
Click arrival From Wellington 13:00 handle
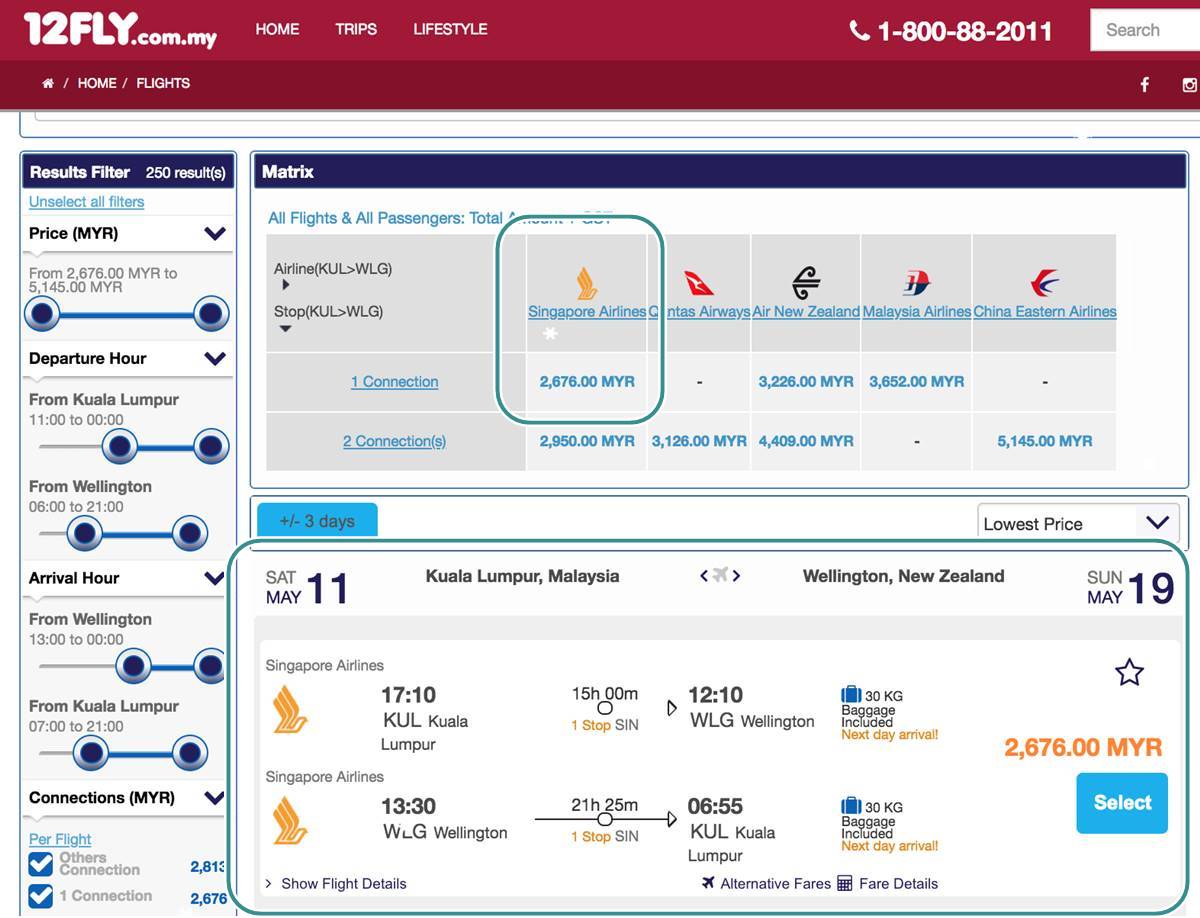click(133, 666)
